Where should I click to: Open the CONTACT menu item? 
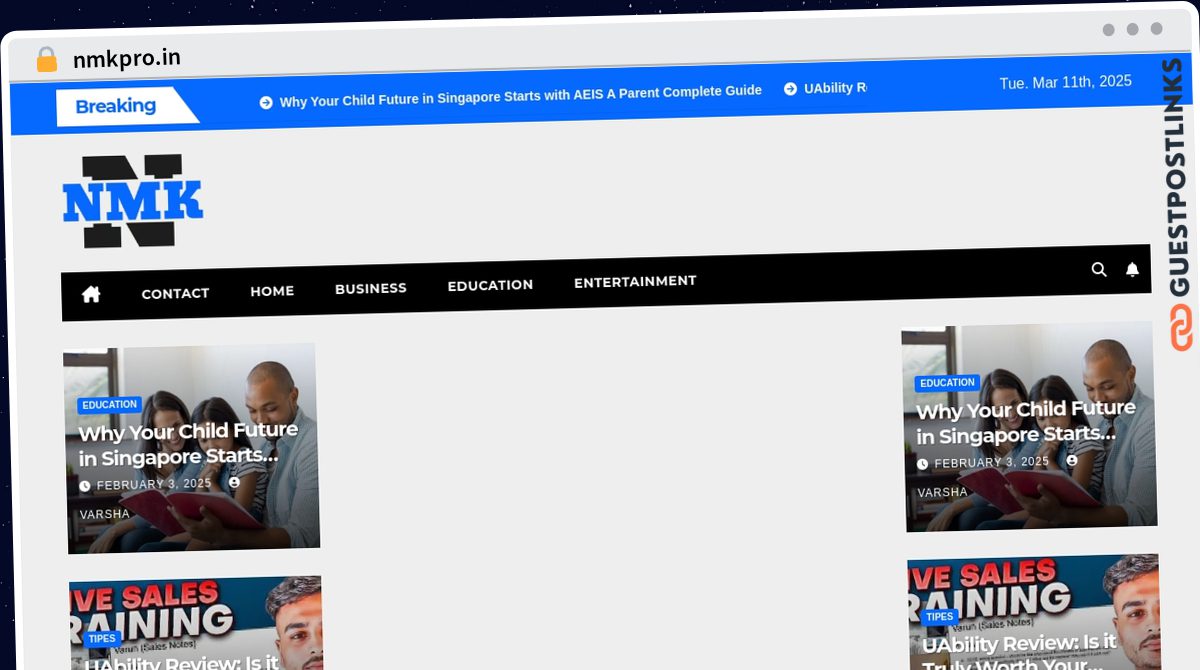coord(175,293)
